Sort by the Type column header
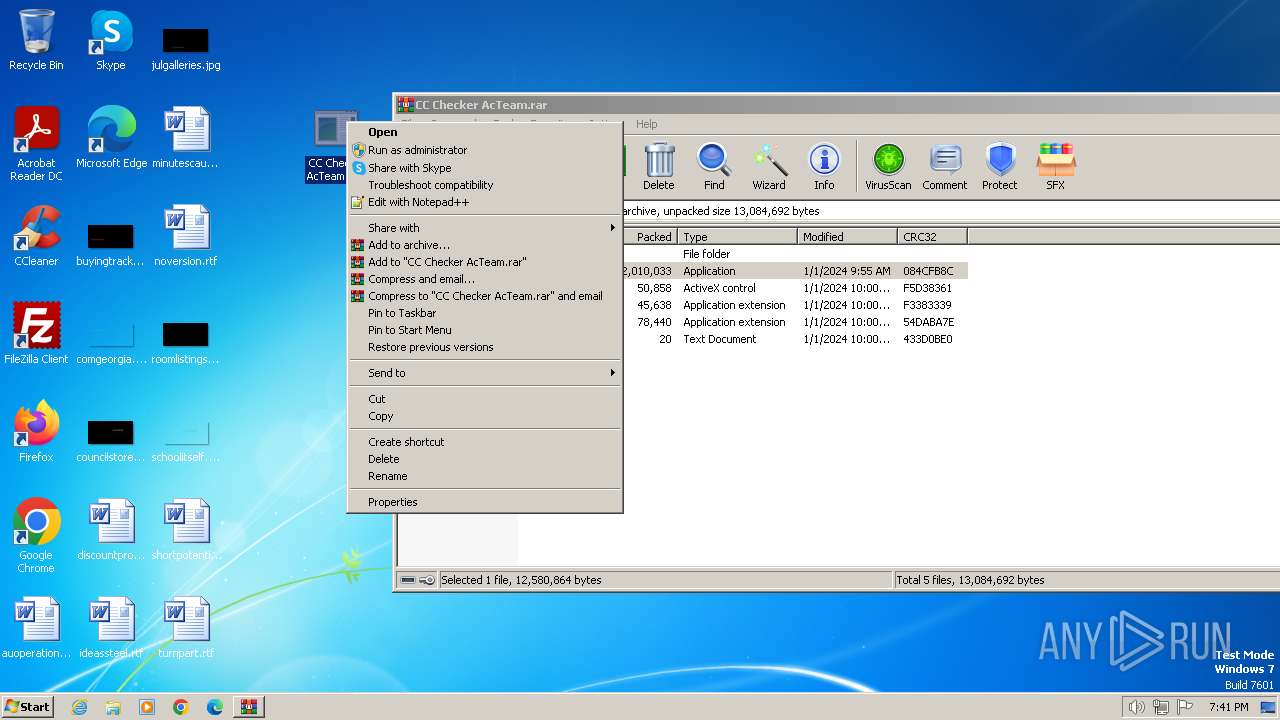The width and height of the screenshot is (1280, 720). pyautogui.click(x=738, y=237)
